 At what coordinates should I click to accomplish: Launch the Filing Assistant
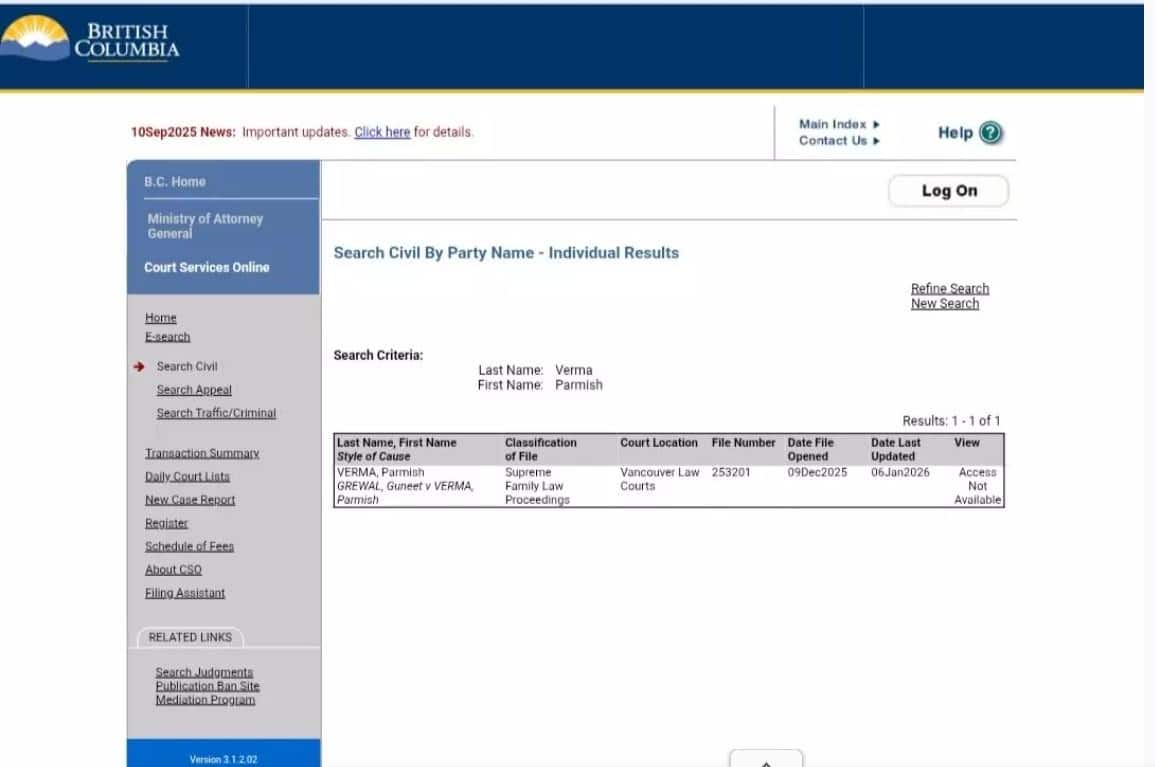coord(185,593)
